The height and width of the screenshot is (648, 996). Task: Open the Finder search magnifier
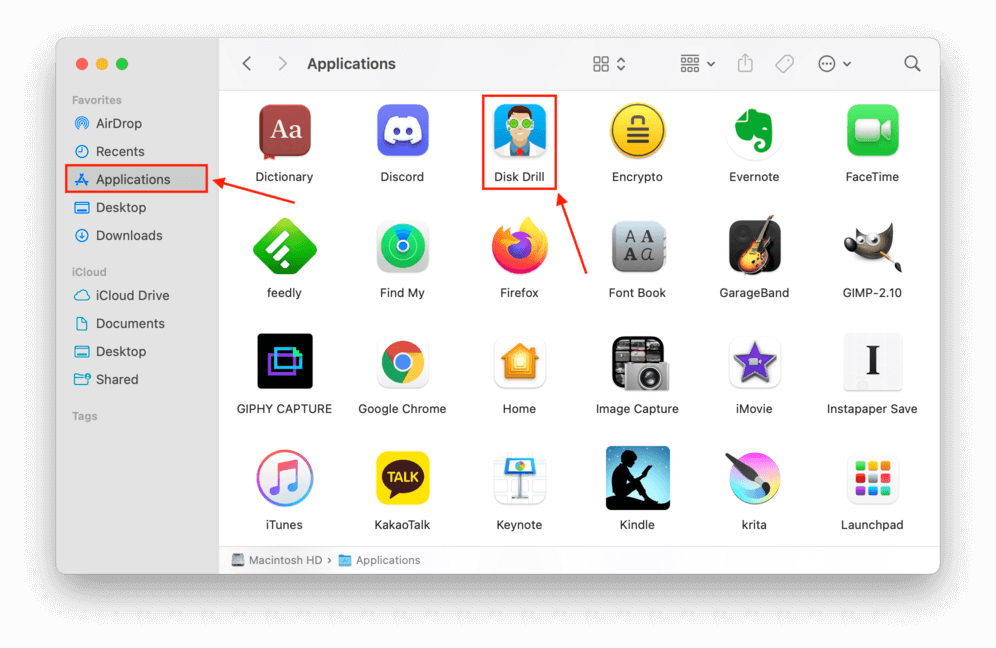[912, 64]
